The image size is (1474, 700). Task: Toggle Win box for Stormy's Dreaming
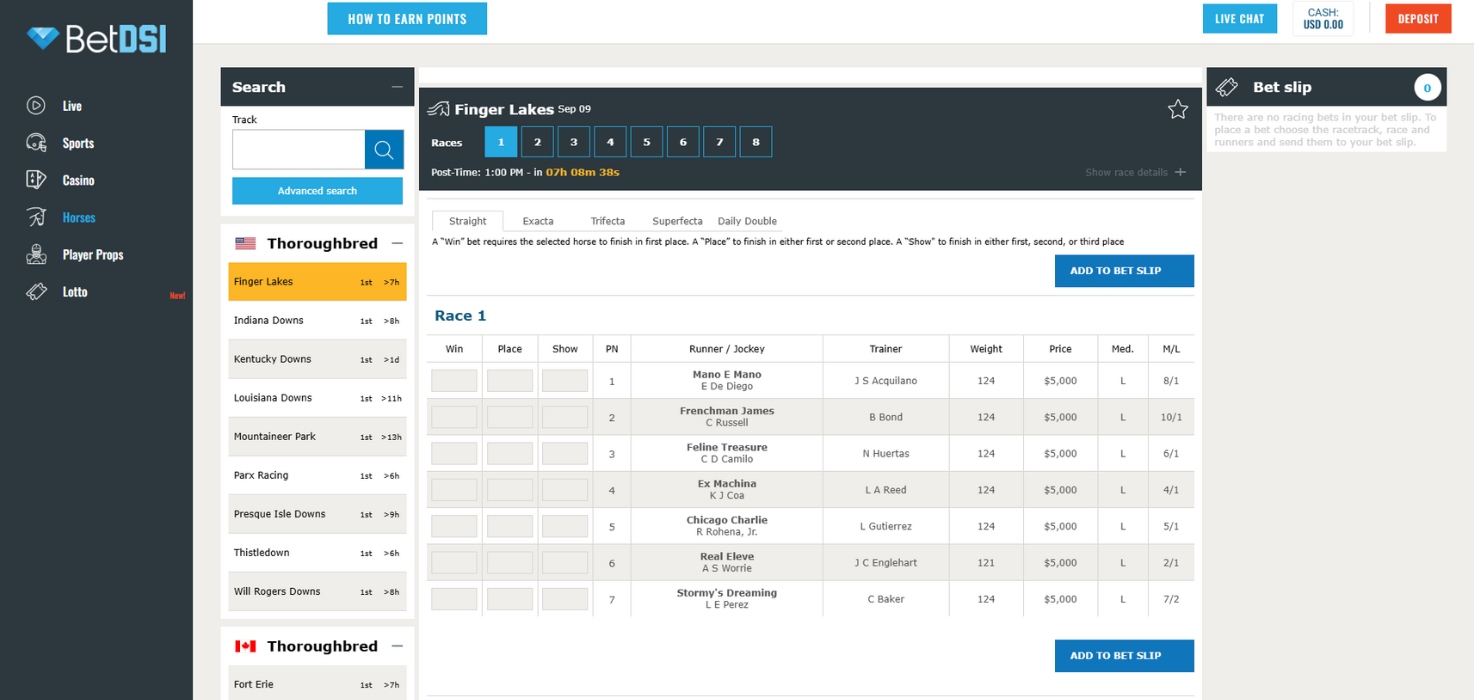(x=454, y=599)
